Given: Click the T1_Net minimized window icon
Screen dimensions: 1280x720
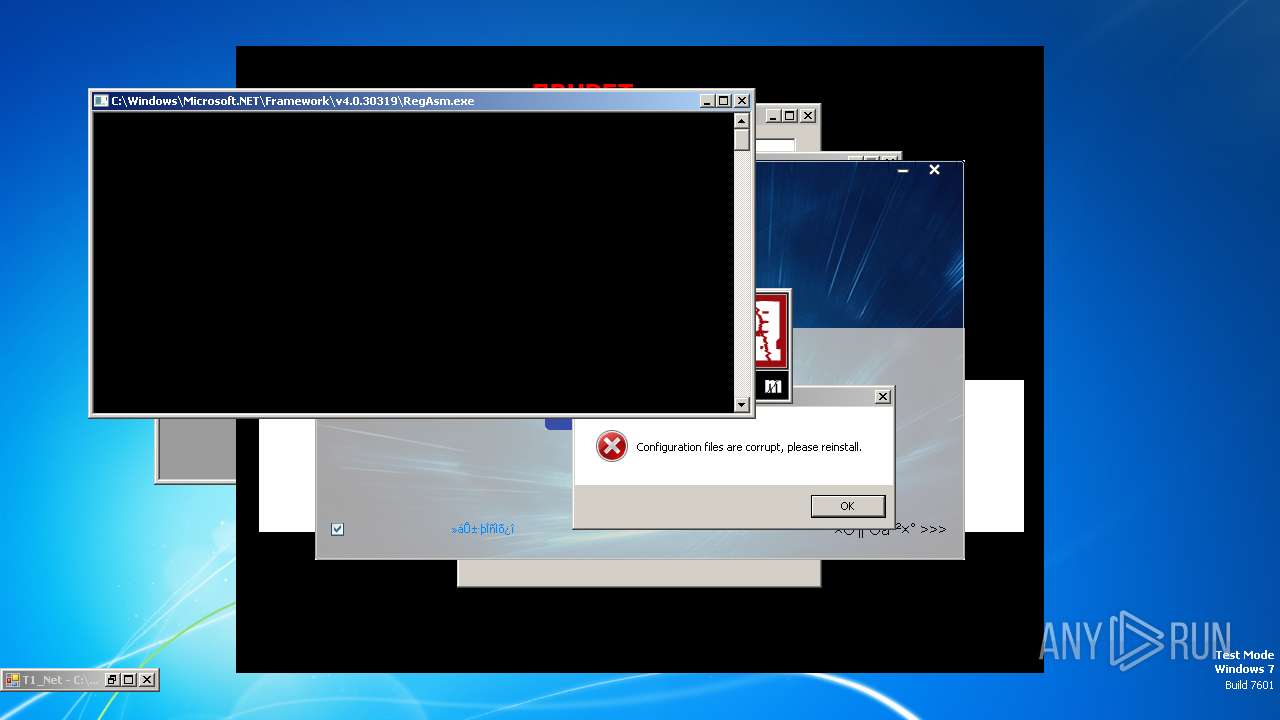Looking at the screenshot, I should [x=13, y=680].
